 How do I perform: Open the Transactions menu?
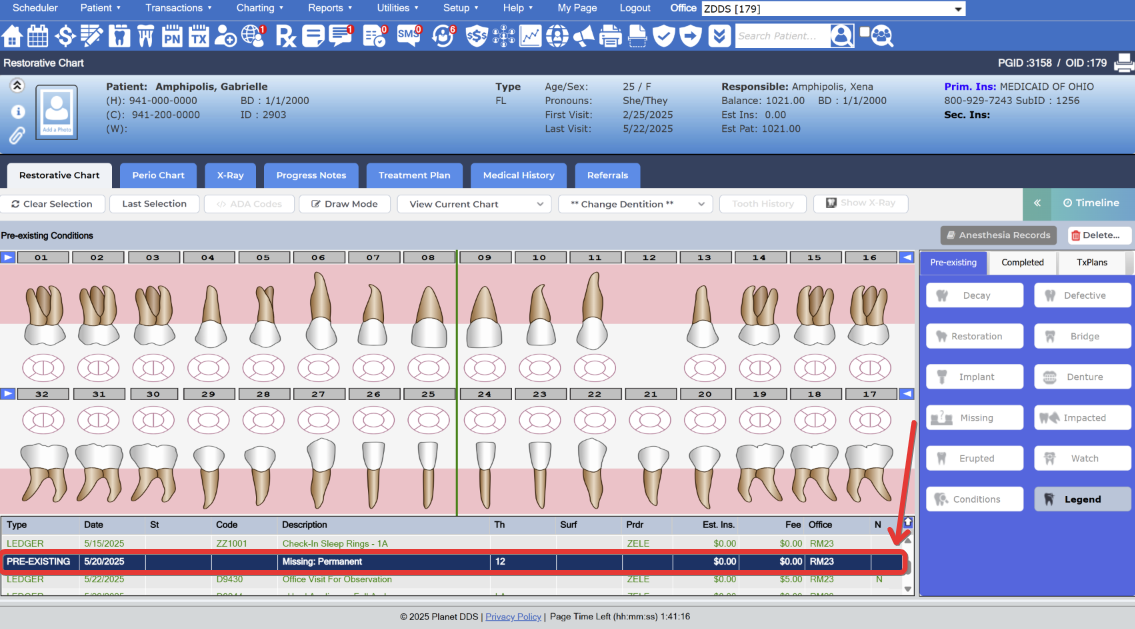point(178,8)
